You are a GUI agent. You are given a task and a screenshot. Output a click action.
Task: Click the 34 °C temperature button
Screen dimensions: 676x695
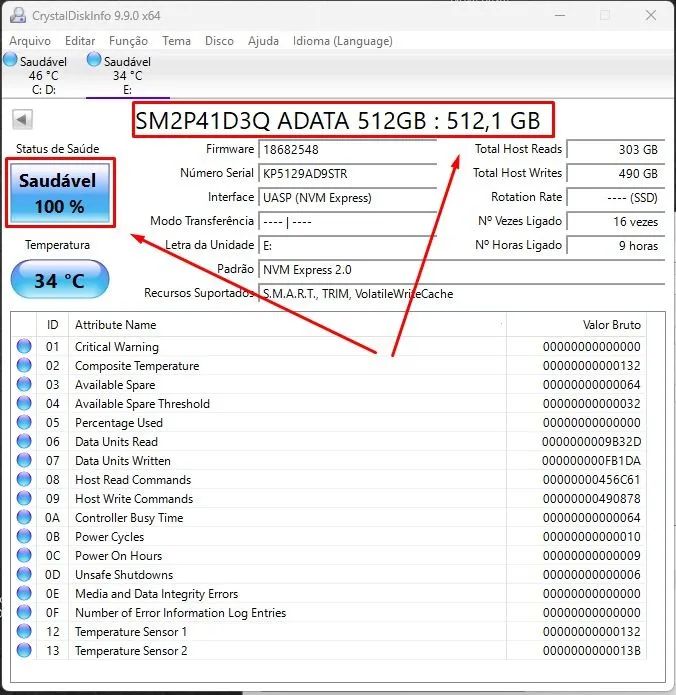tap(60, 280)
